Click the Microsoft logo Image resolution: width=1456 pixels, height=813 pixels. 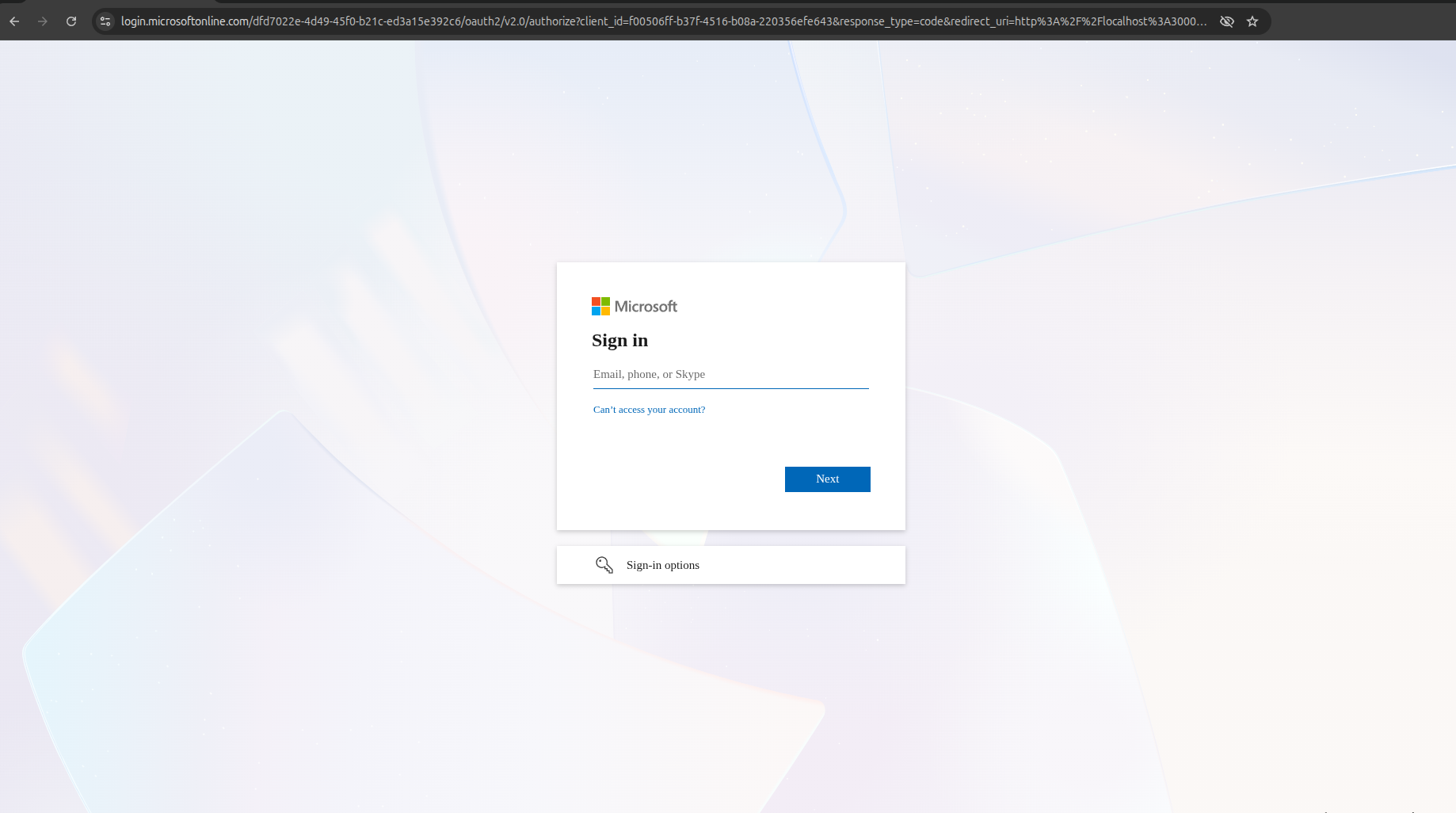pos(635,307)
